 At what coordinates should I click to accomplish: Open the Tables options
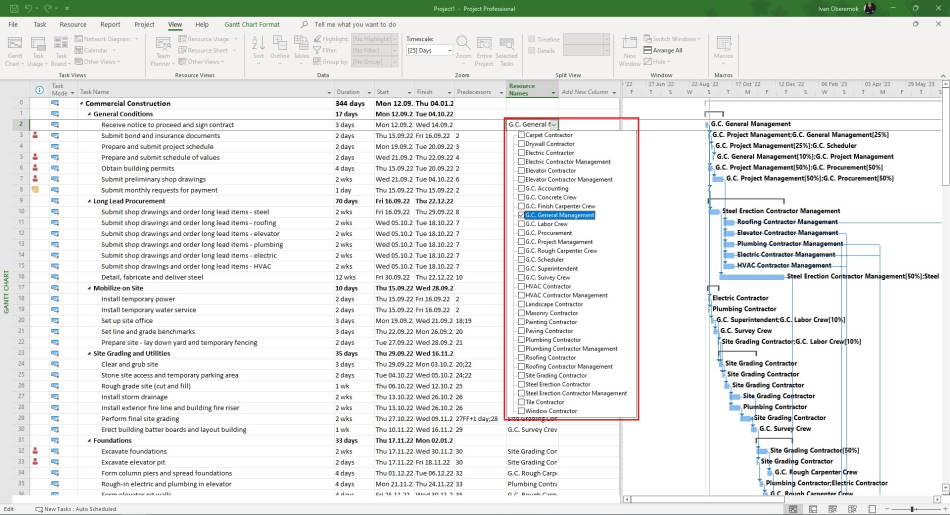[x=301, y=48]
